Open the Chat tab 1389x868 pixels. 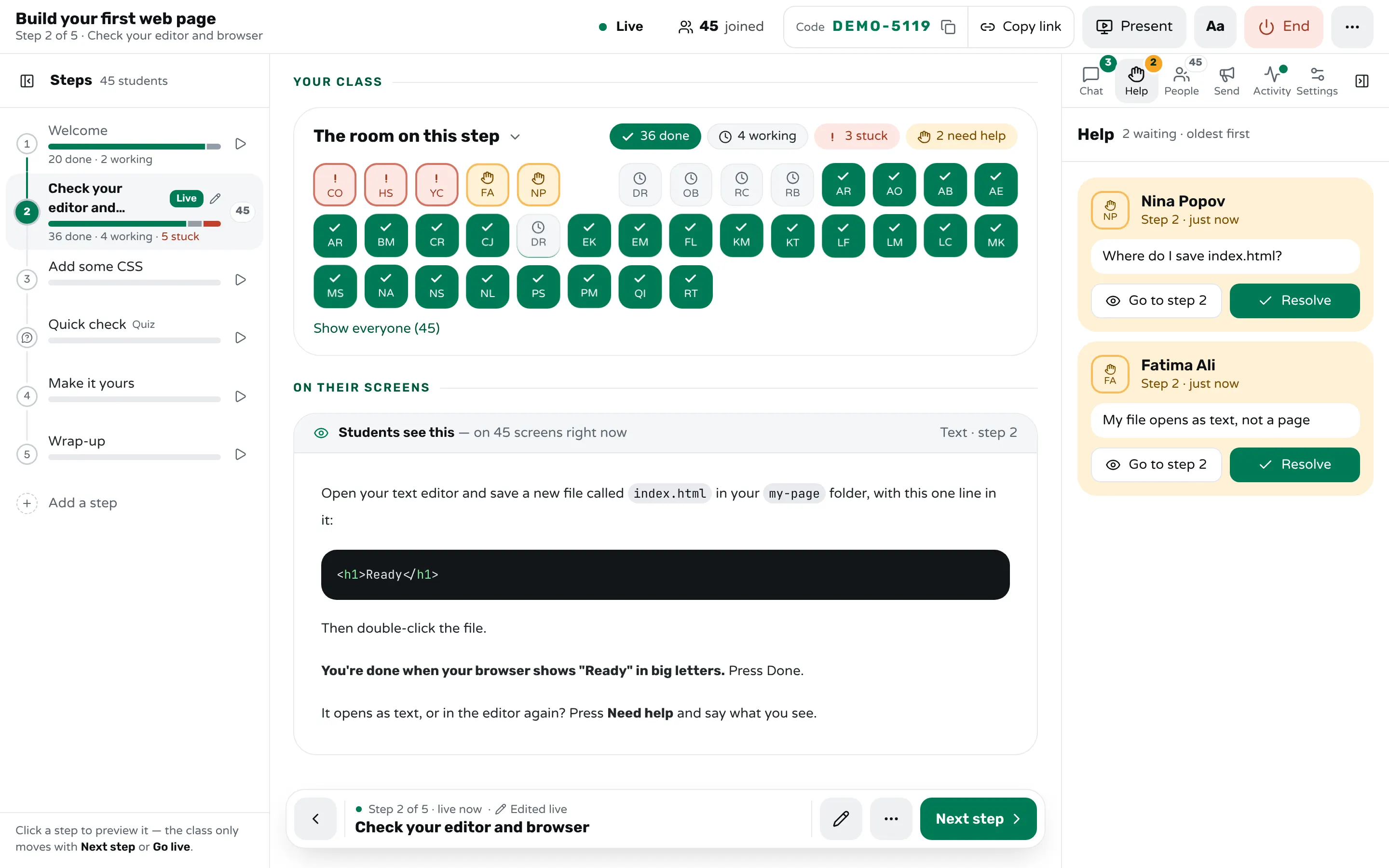(x=1090, y=81)
